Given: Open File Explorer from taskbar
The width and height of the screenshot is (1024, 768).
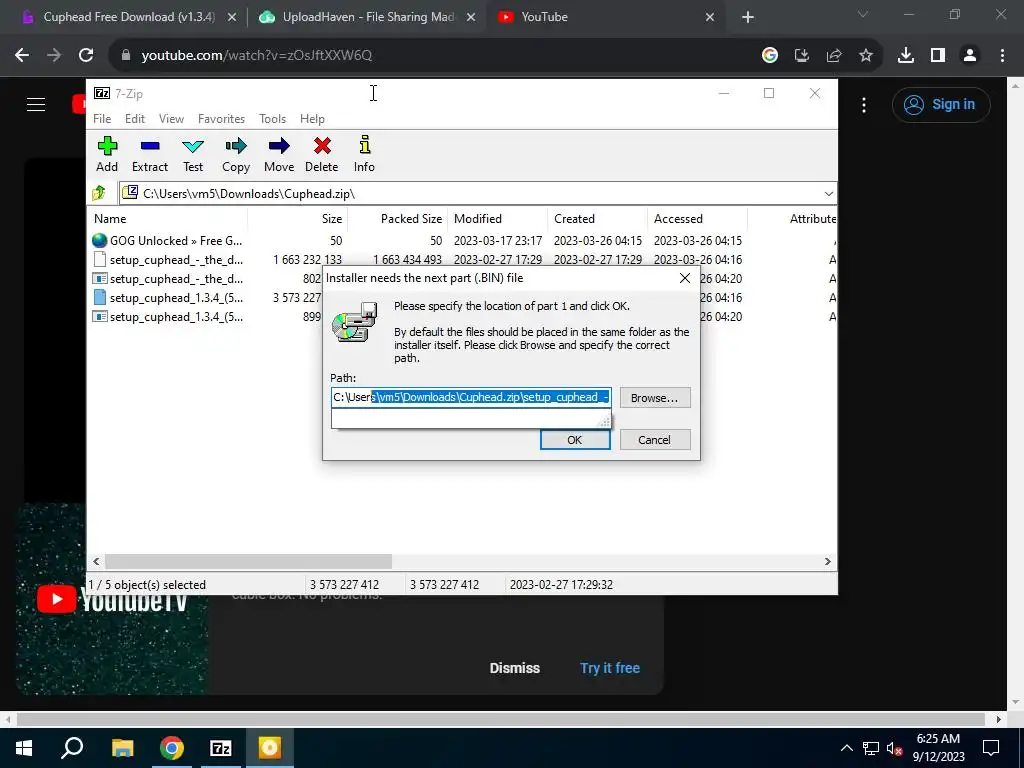Looking at the screenshot, I should 122,748.
